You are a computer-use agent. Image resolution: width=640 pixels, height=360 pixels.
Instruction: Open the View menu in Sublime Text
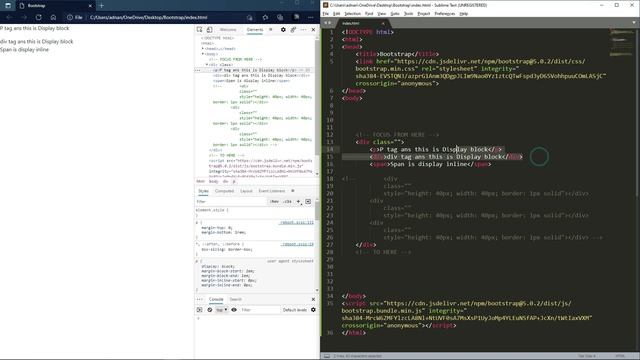[382, 14]
